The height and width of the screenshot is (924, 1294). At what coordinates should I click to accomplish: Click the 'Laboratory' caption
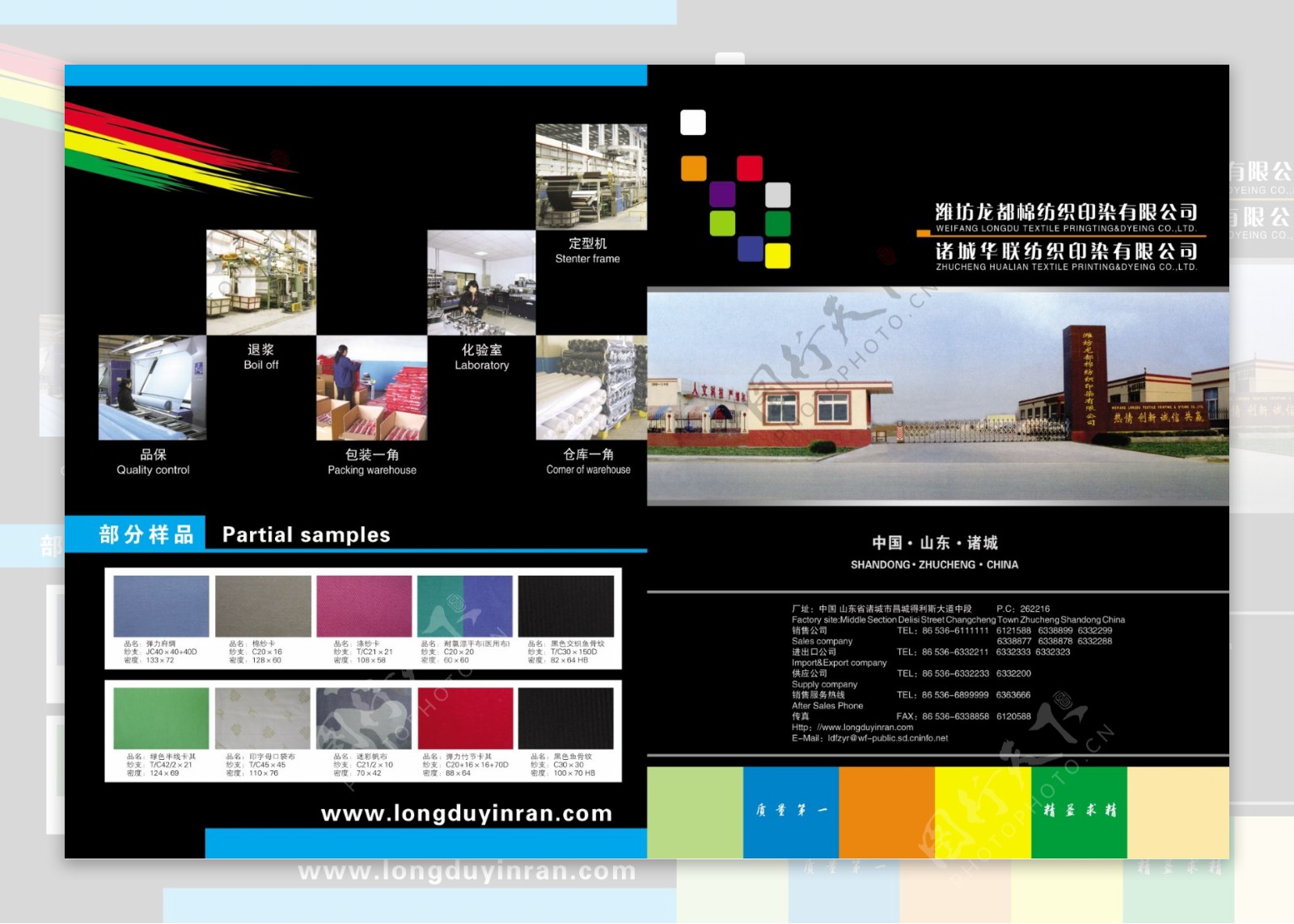[482, 365]
